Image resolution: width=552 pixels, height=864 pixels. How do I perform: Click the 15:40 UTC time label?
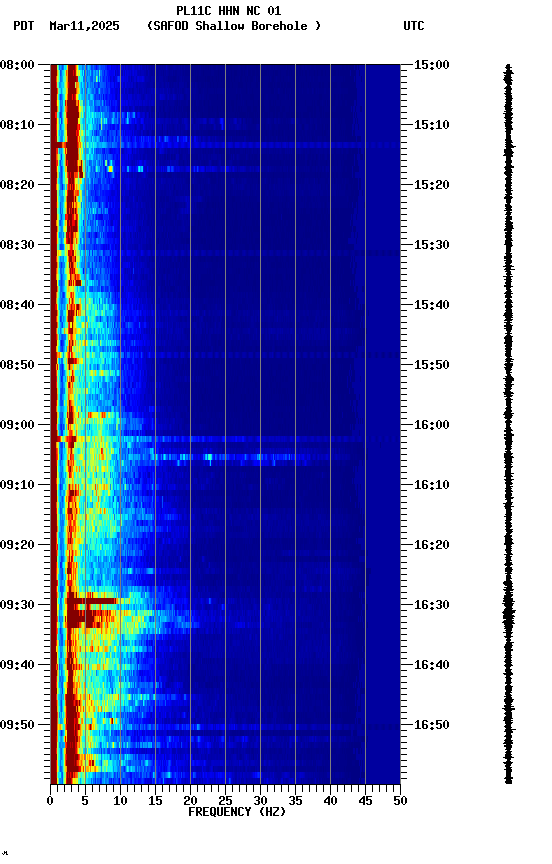pyautogui.click(x=432, y=305)
